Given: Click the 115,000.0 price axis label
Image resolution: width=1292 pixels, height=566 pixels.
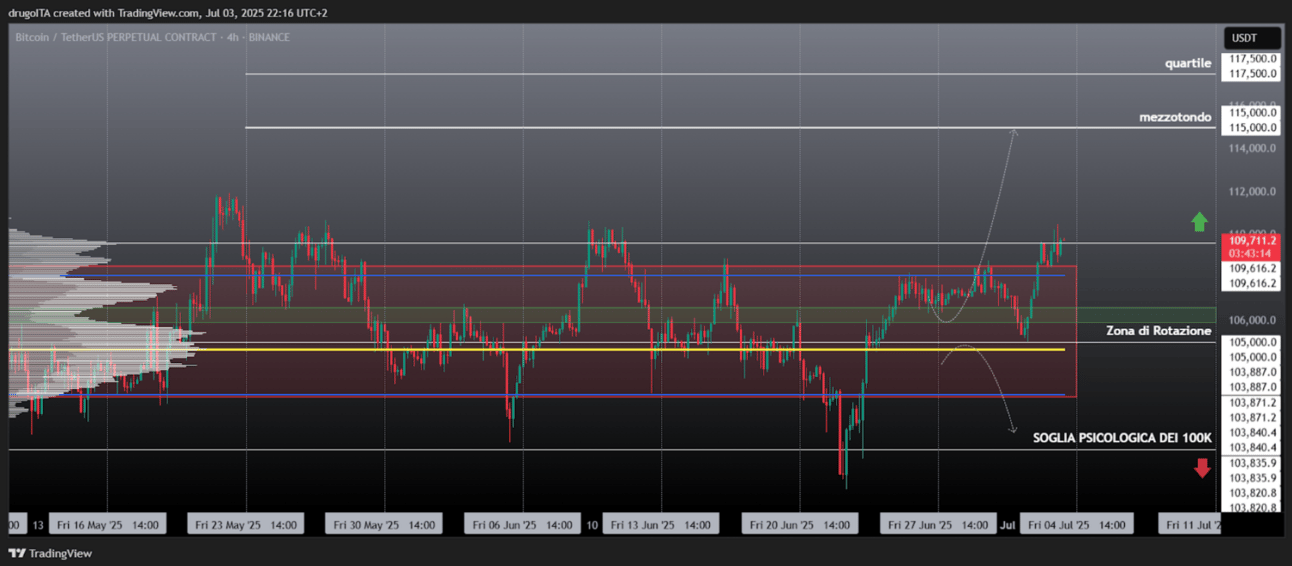Looking at the screenshot, I should (1253, 128).
